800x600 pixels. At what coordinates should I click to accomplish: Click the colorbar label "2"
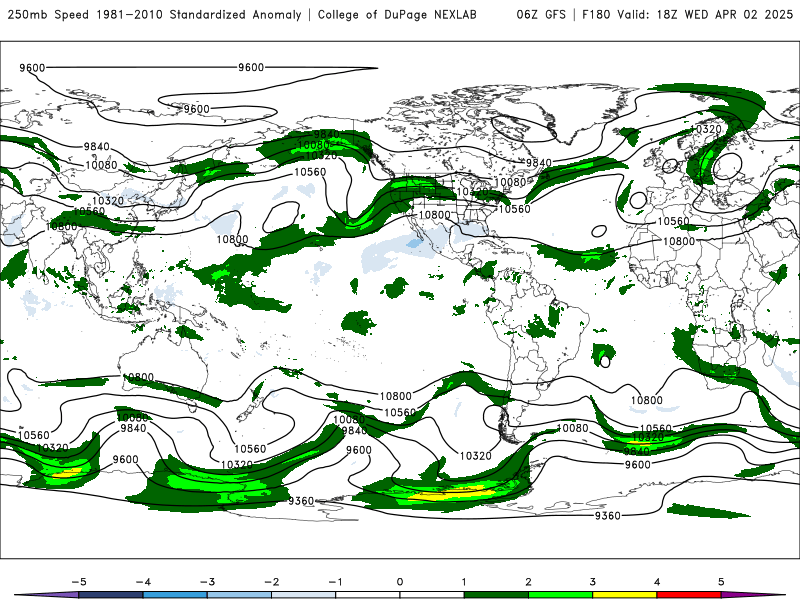529,582
